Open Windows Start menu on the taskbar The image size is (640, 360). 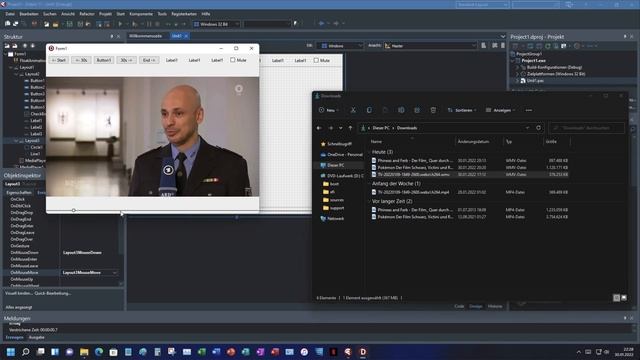tap(11, 352)
